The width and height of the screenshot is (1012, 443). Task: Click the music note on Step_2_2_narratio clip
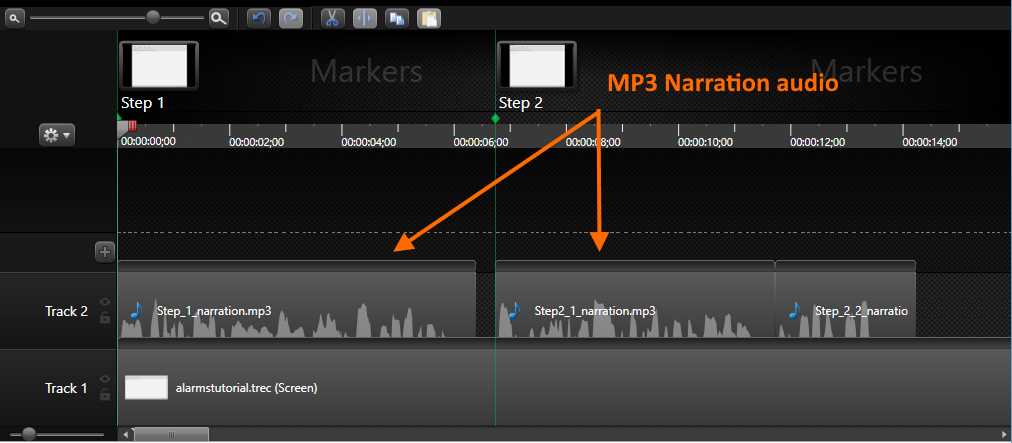[x=793, y=311]
